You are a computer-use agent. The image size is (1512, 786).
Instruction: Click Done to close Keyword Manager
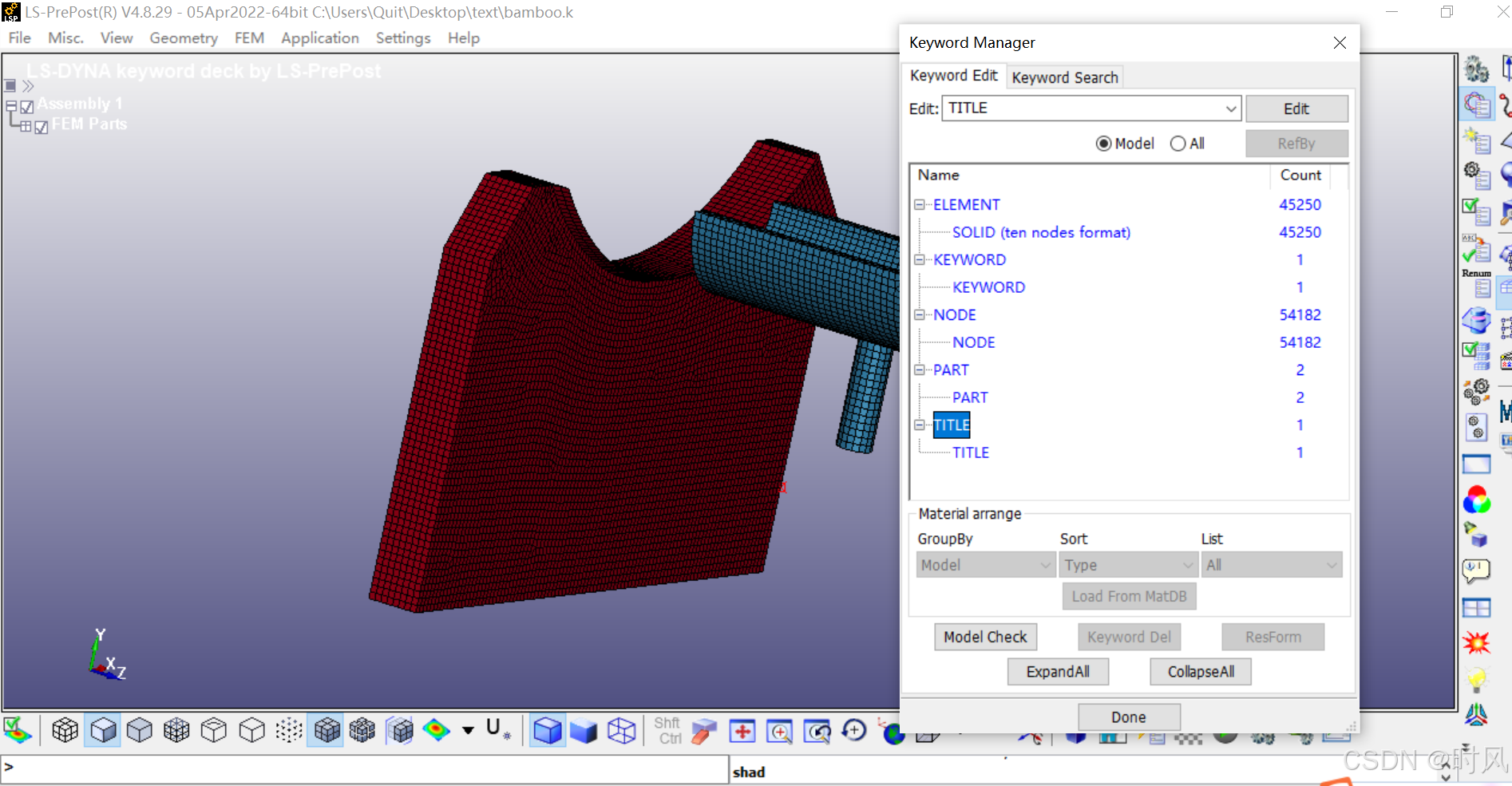(x=1129, y=717)
